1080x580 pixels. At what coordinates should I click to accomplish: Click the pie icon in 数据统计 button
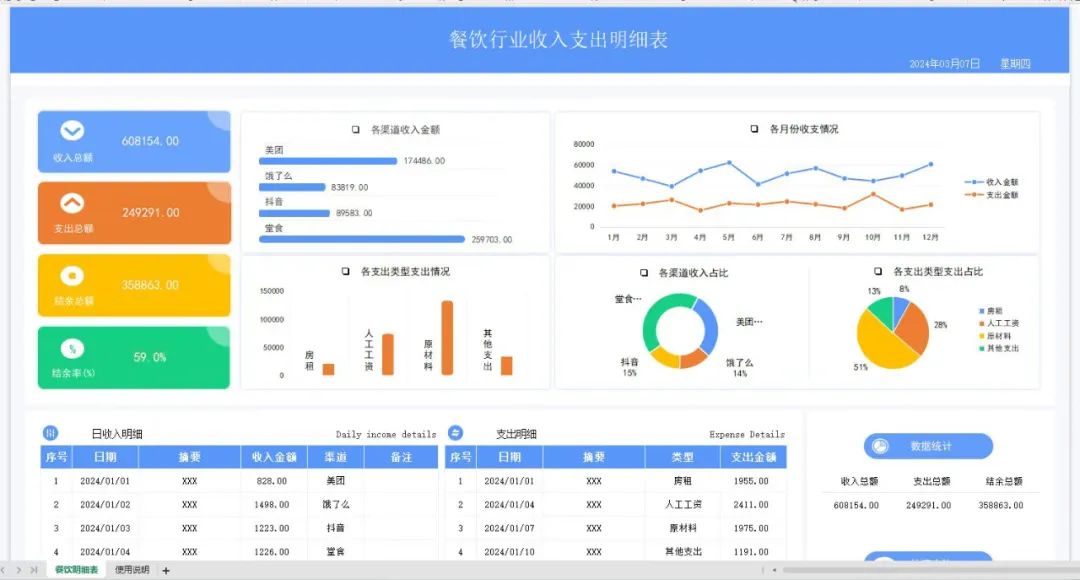880,446
